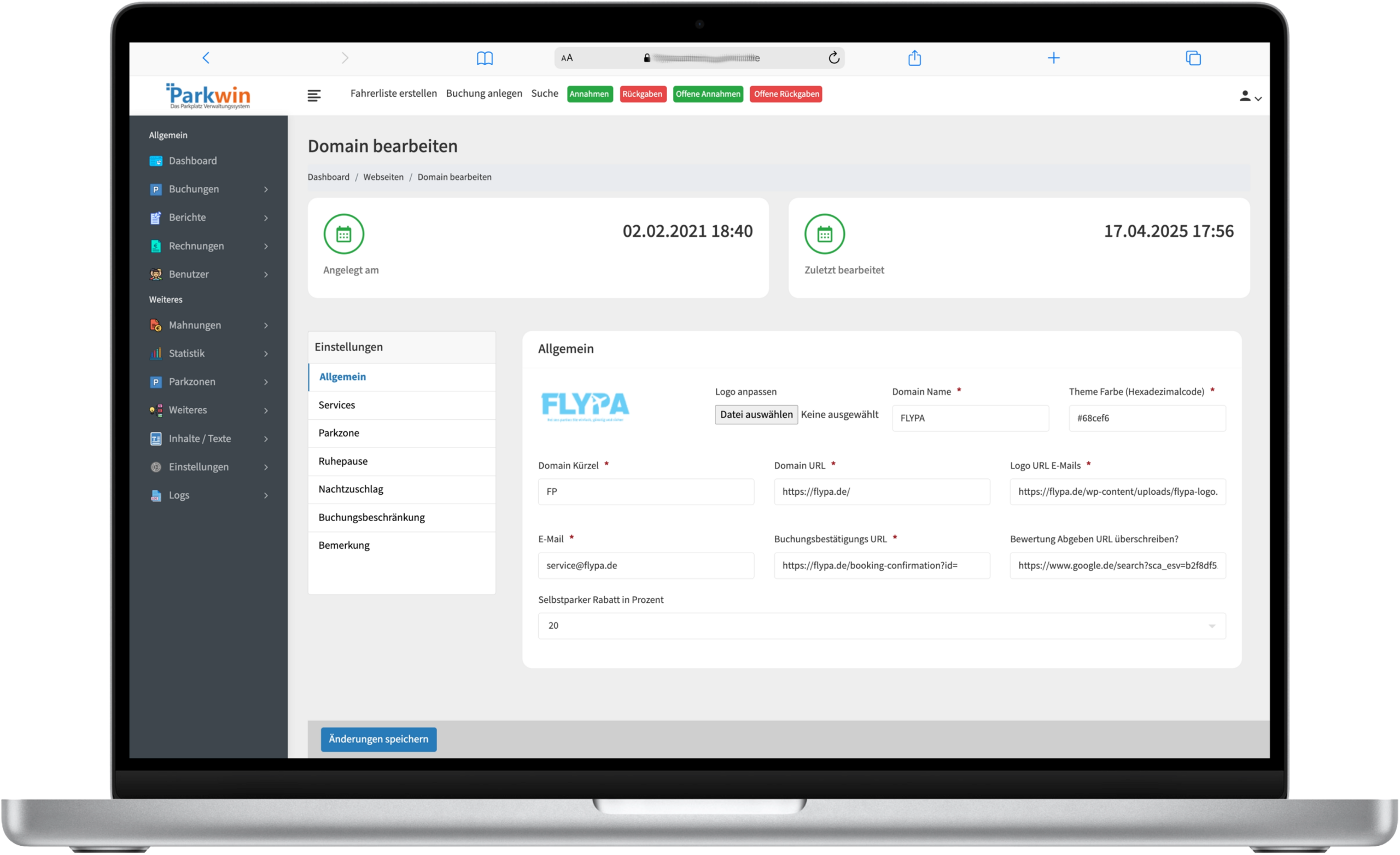Open the bookmarks book icon
1400x855 pixels.
coord(484,58)
